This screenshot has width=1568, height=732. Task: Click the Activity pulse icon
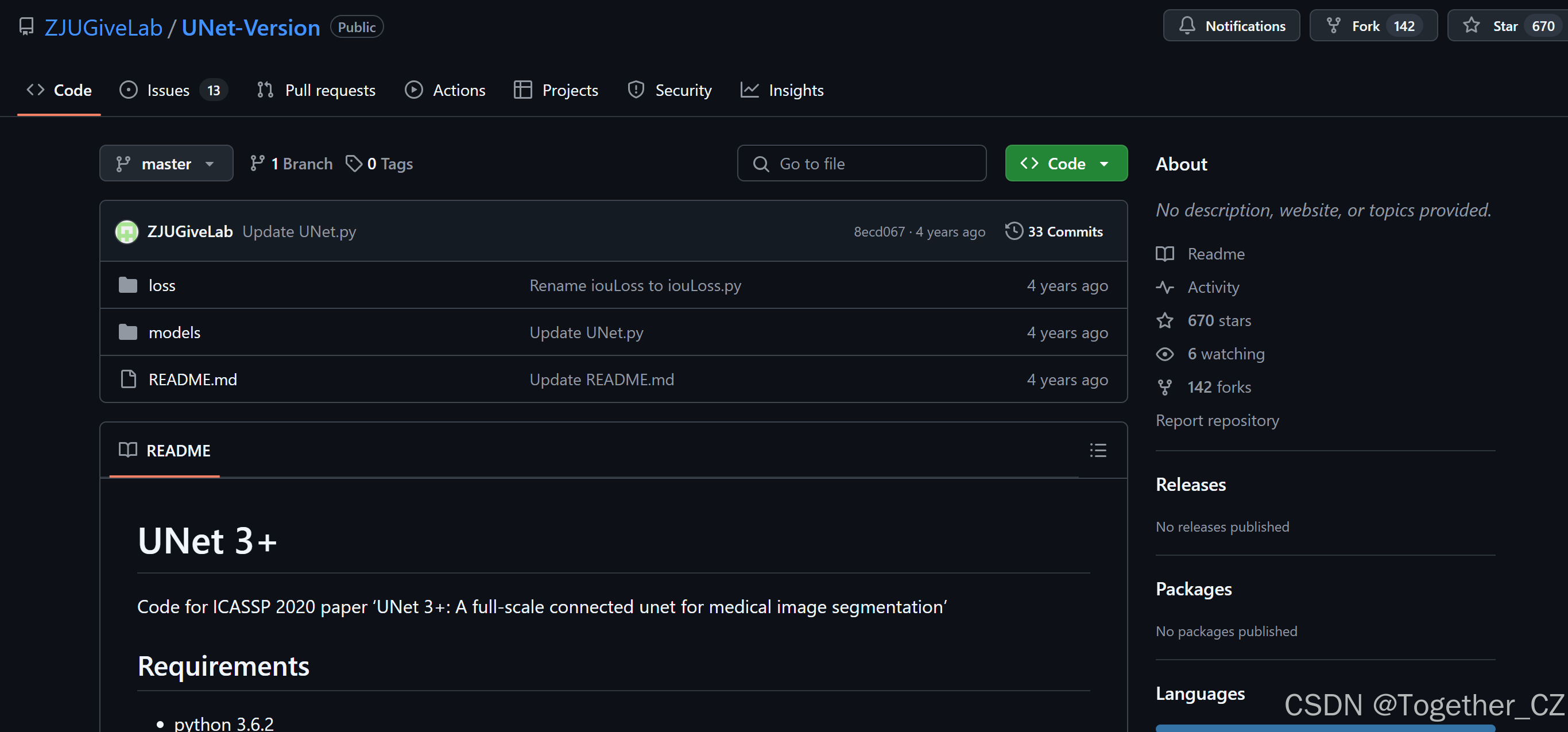click(1164, 287)
